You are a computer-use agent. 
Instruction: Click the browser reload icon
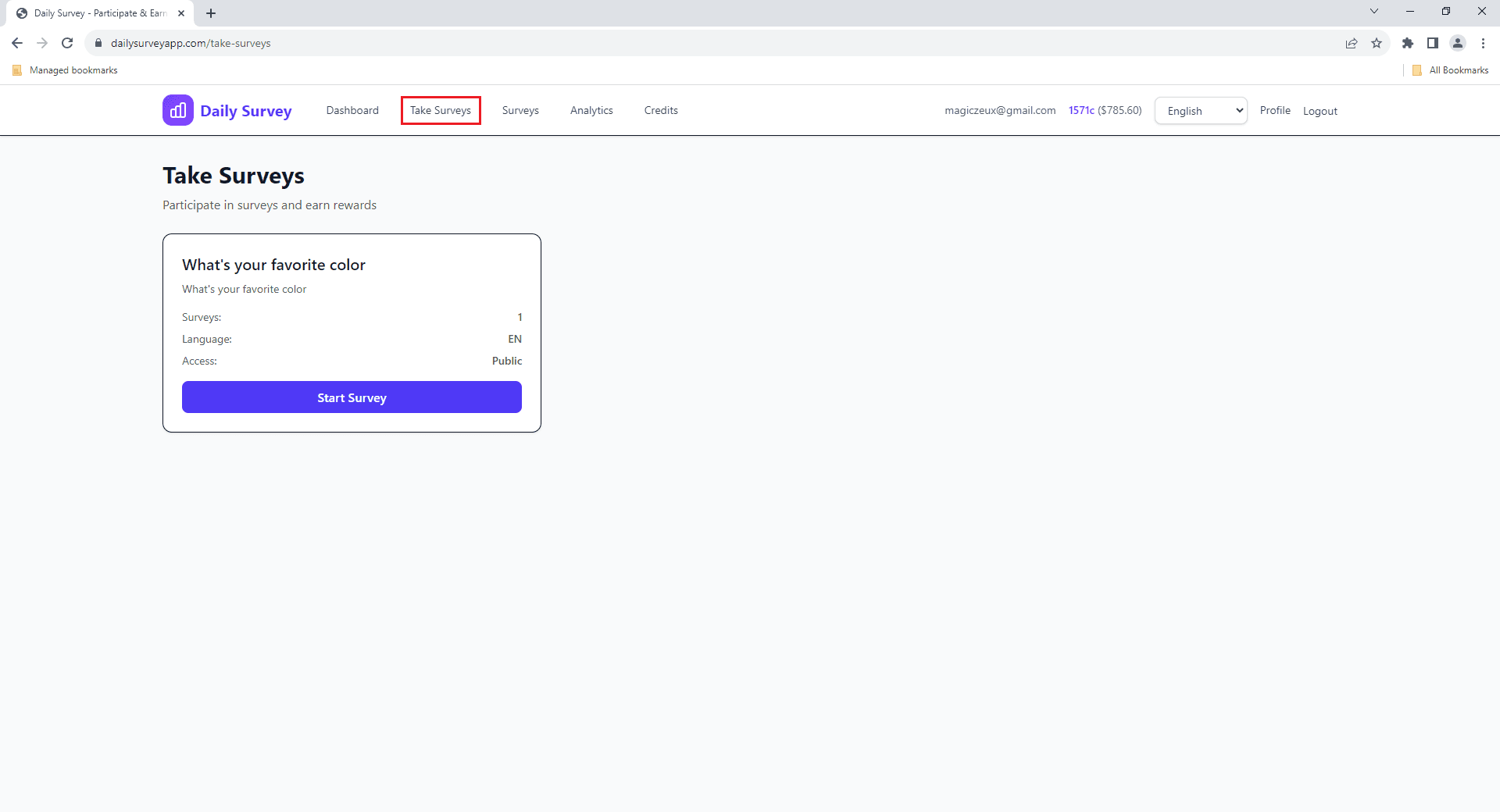(x=67, y=43)
